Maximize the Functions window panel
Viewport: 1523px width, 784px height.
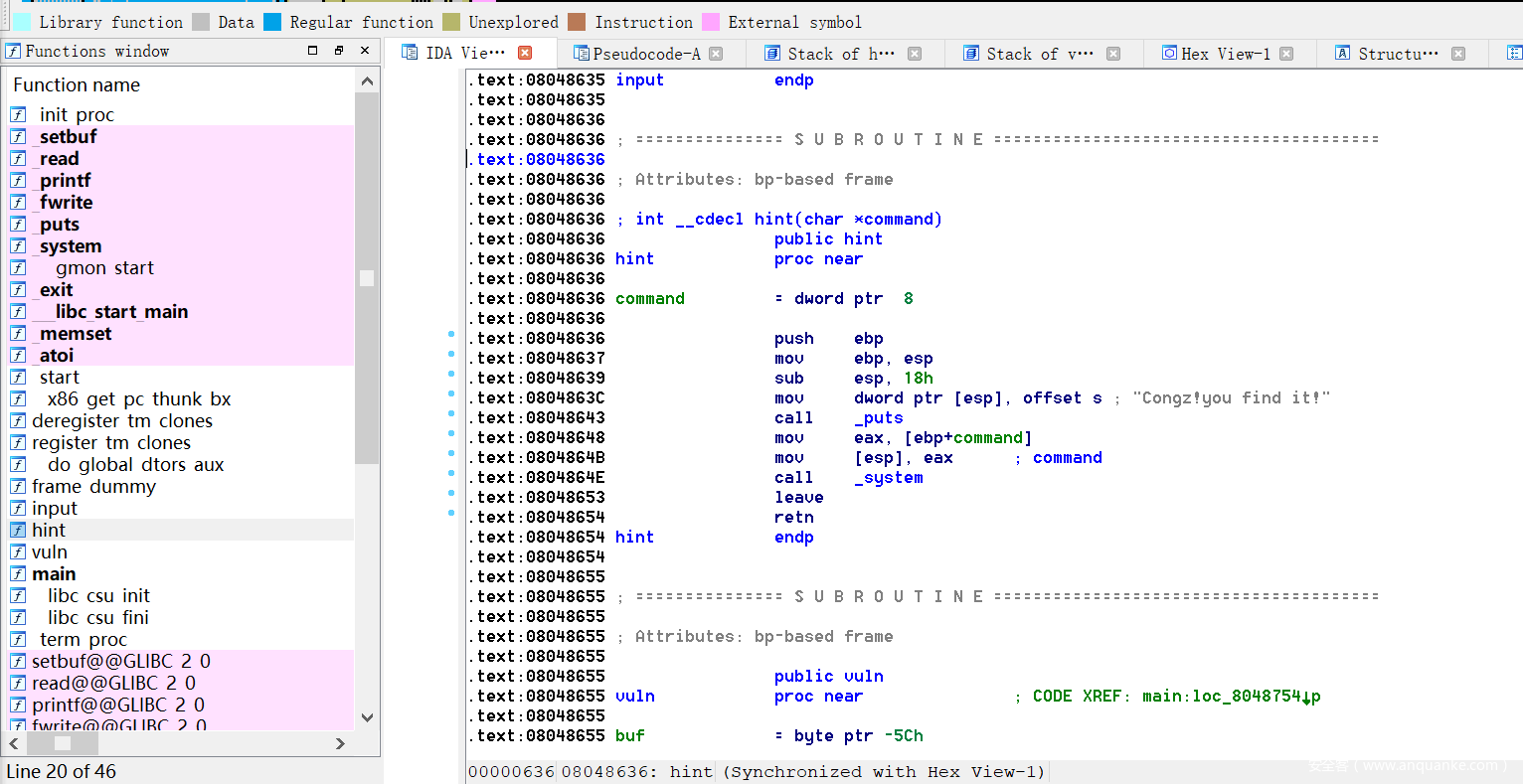pos(312,51)
